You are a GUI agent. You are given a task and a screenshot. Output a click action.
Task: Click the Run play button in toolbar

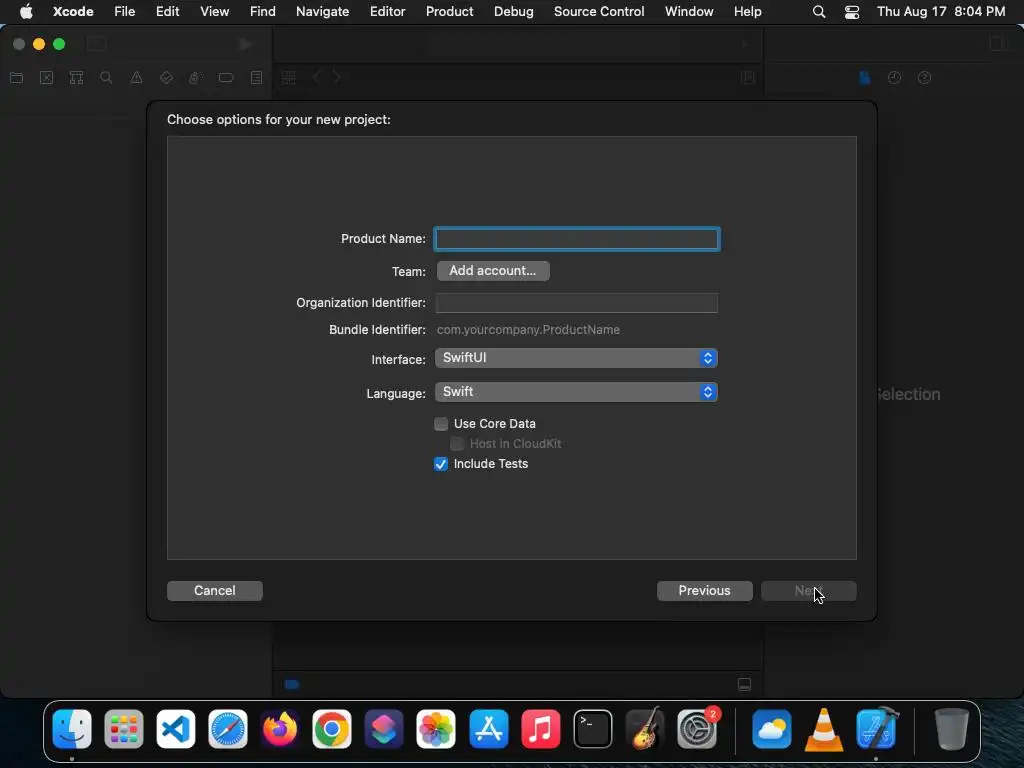tap(246, 44)
